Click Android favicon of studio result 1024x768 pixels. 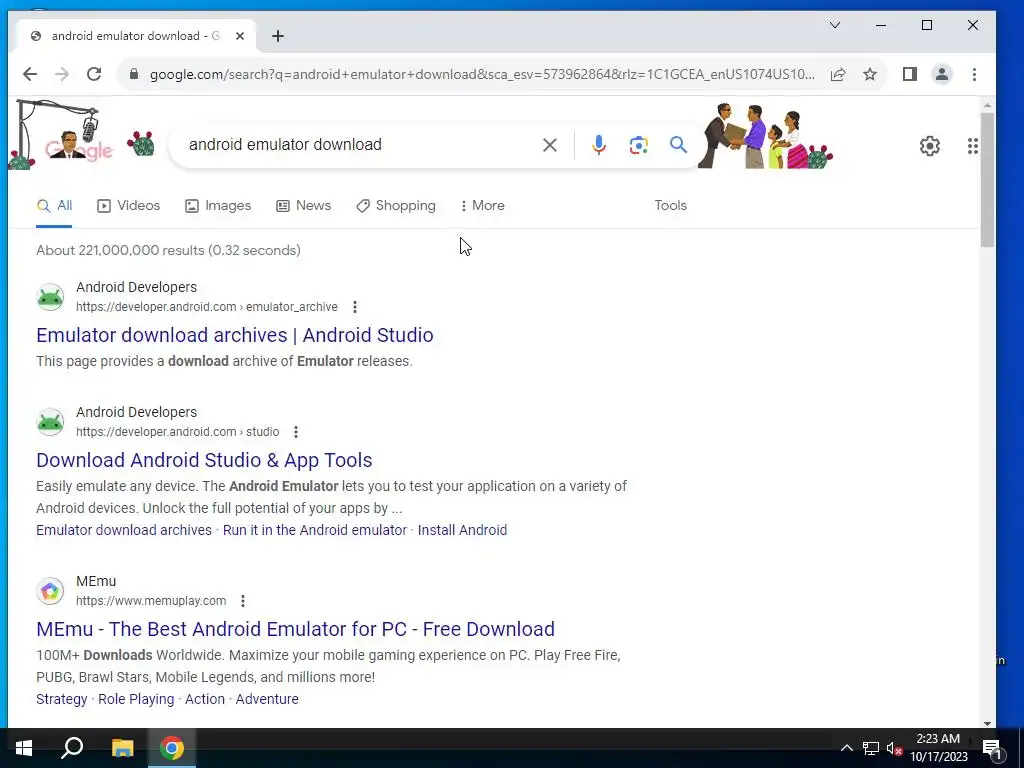(50, 422)
